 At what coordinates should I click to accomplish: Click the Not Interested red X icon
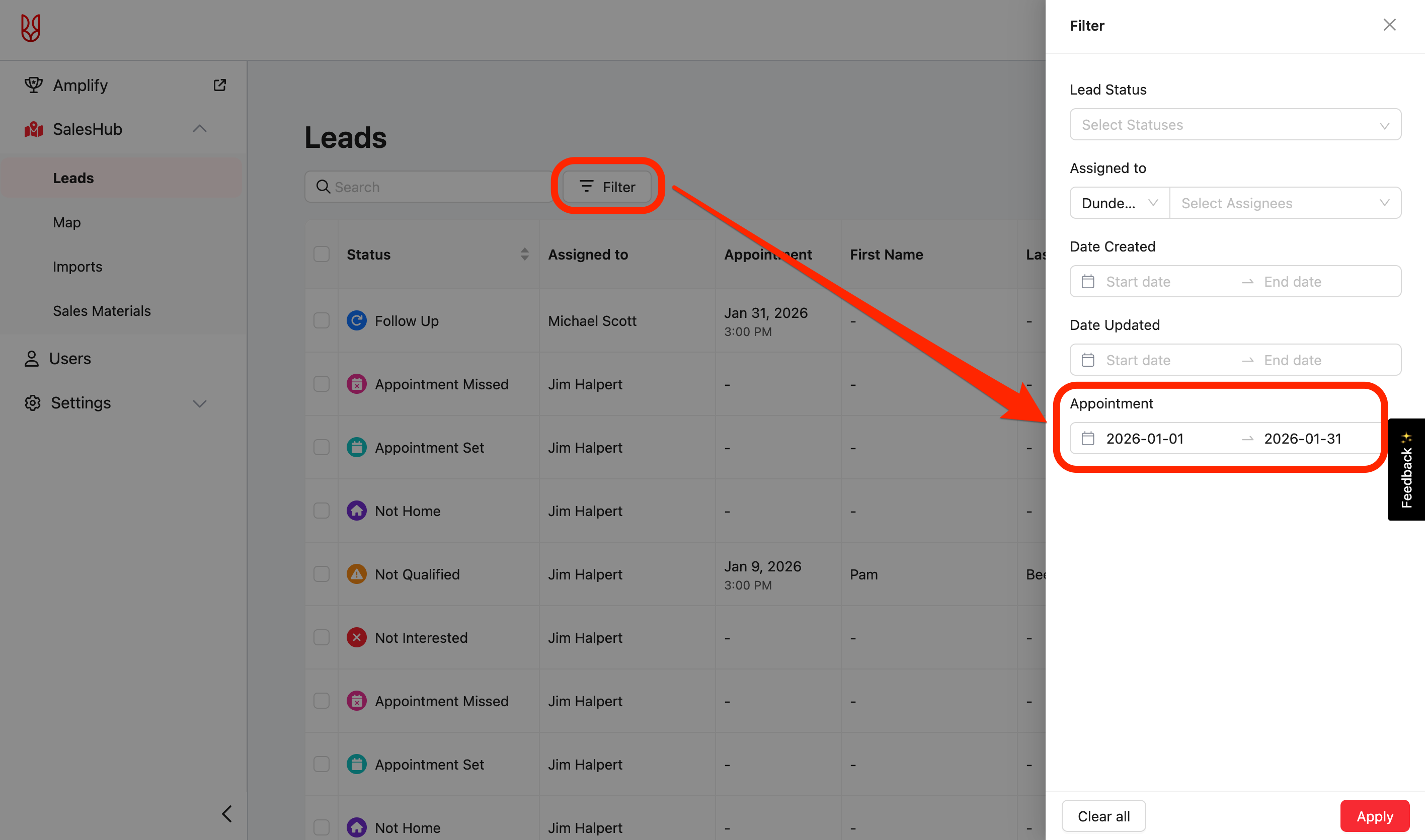tap(356, 638)
